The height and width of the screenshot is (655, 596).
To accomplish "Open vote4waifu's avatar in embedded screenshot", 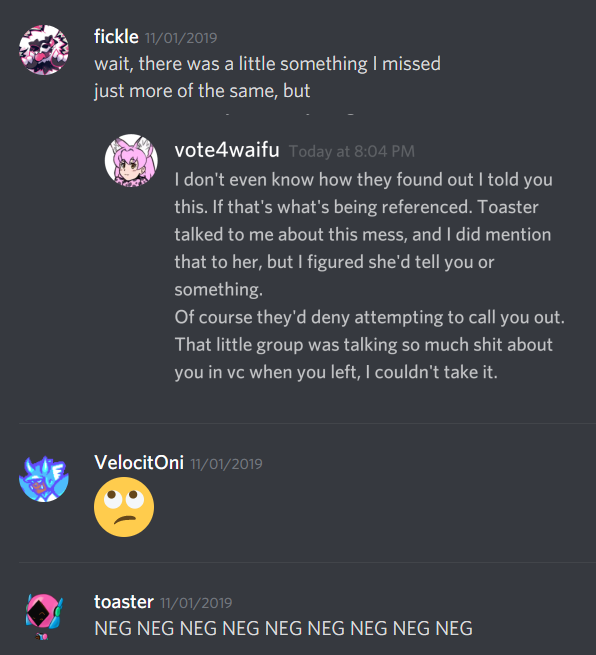I will coord(131,160).
